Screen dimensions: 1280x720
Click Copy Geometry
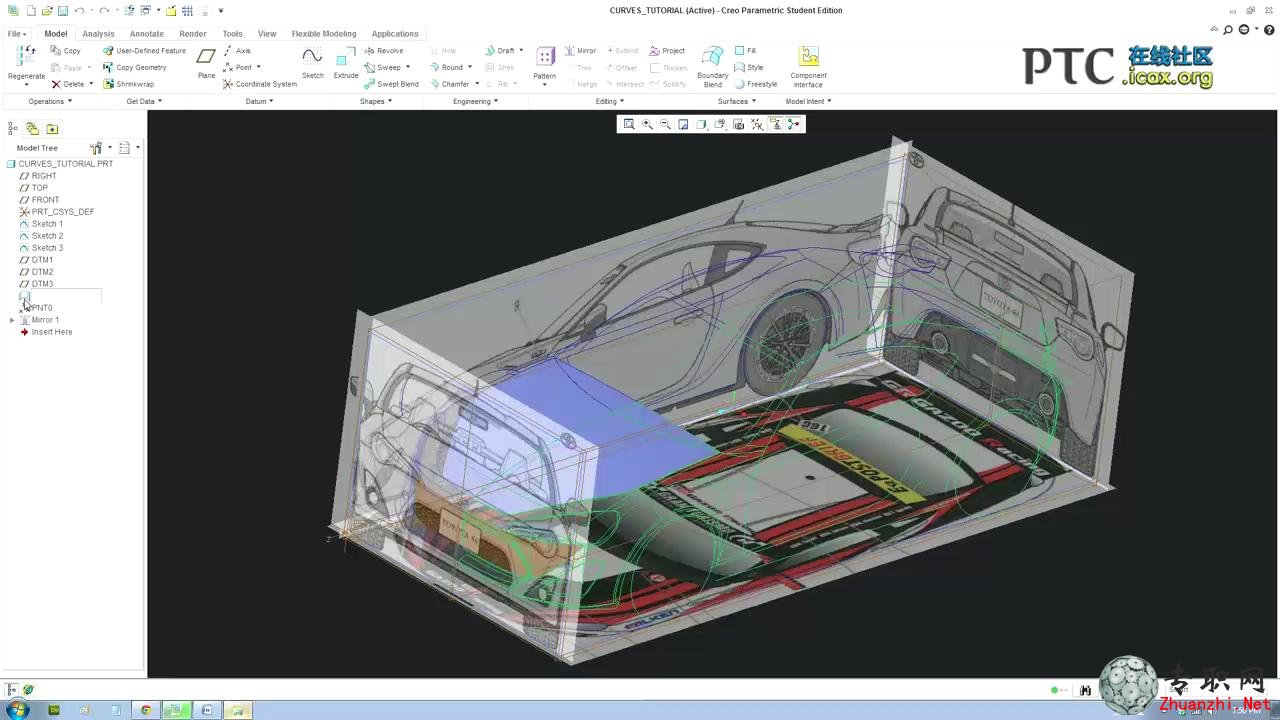click(135, 68)
